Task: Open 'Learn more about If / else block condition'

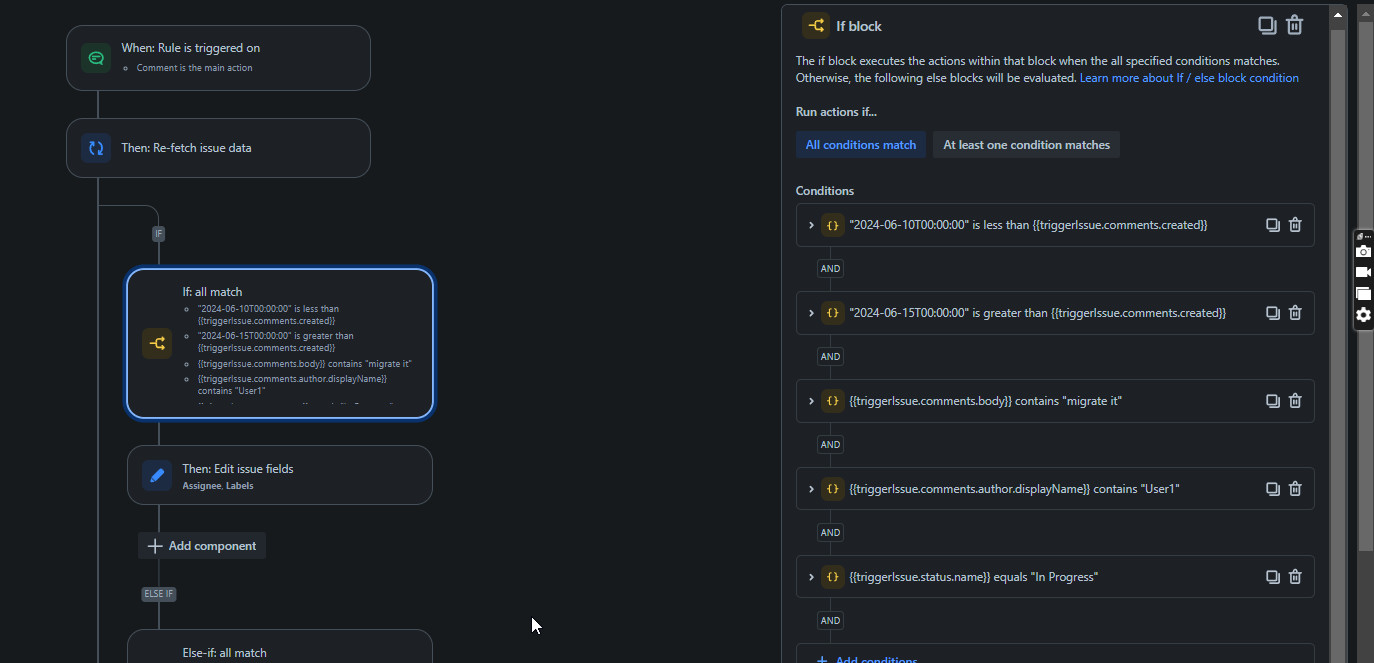Action: pos(1189,78)
